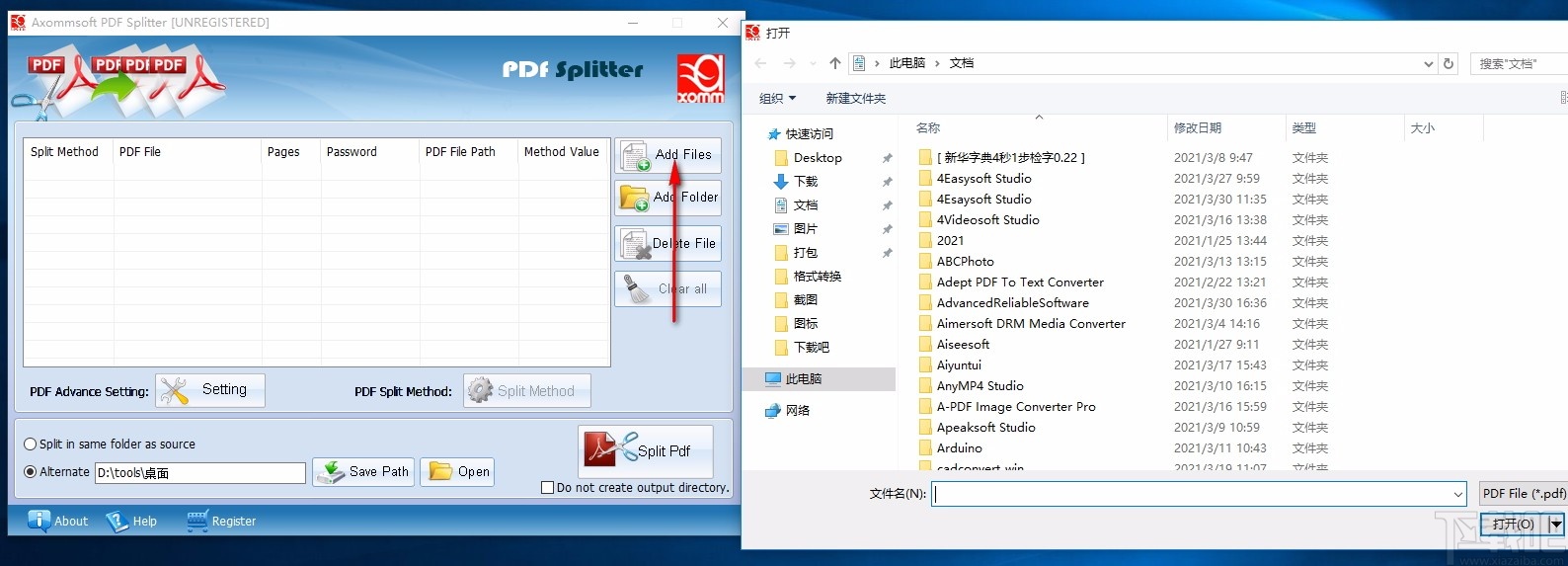This screenshot has width=1568, height=566.
Task: Select the 2021 folder
Action: coord(950,241)
